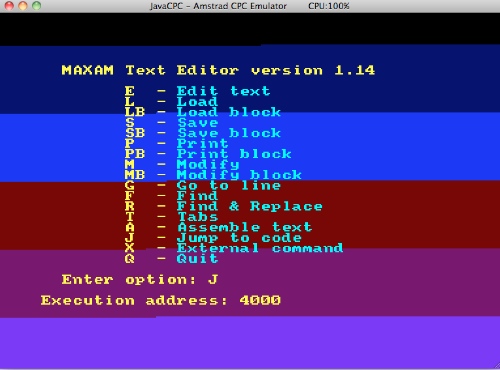This screenshot has width=500, height=370.
Task: Click the 'Enter option' prompt letter J
Action: (x=213, y=279)
